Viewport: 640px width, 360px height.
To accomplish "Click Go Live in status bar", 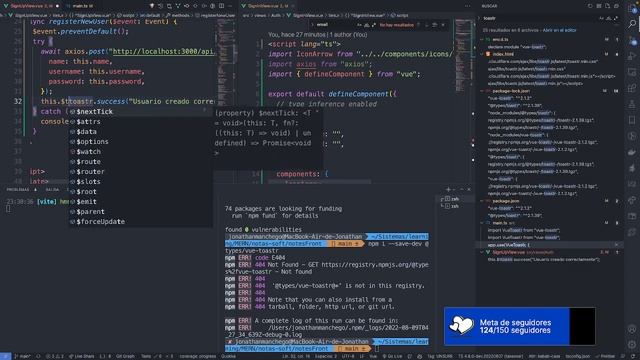I will [392, 356].
